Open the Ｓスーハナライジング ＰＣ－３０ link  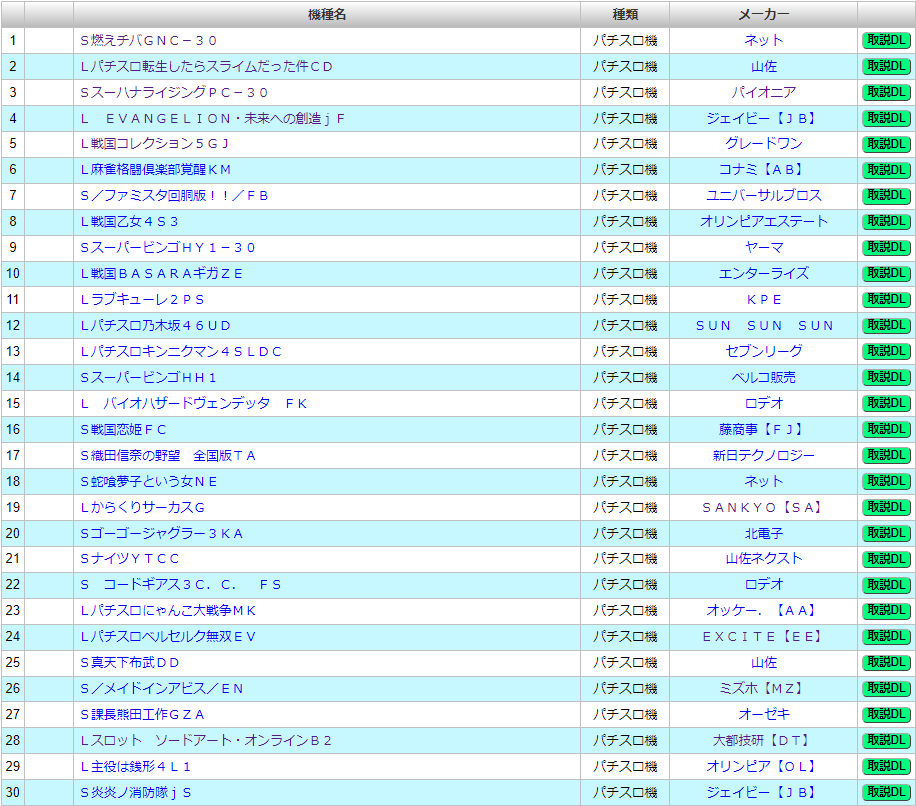pos(174,92)
